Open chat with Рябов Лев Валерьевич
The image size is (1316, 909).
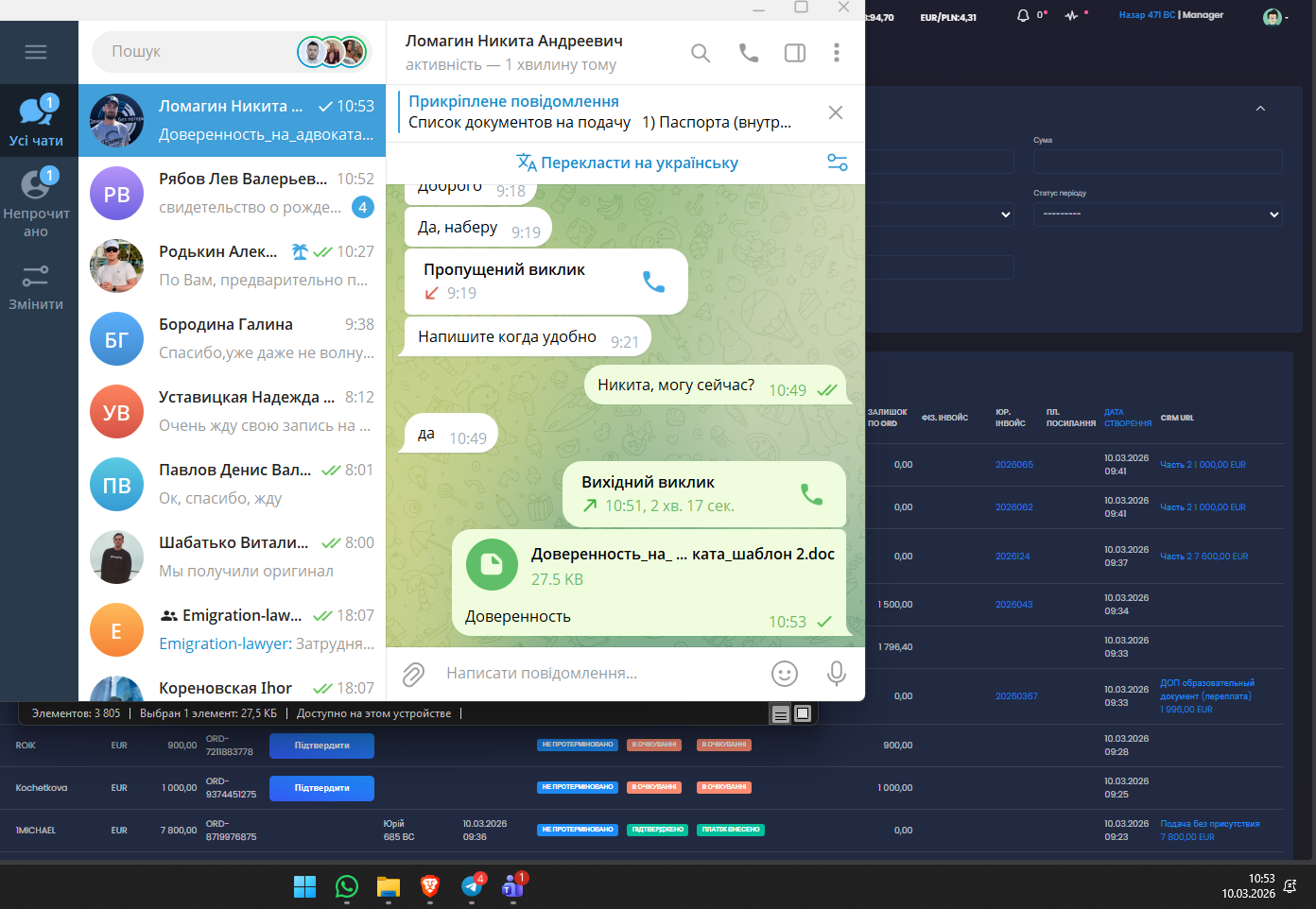233,193
